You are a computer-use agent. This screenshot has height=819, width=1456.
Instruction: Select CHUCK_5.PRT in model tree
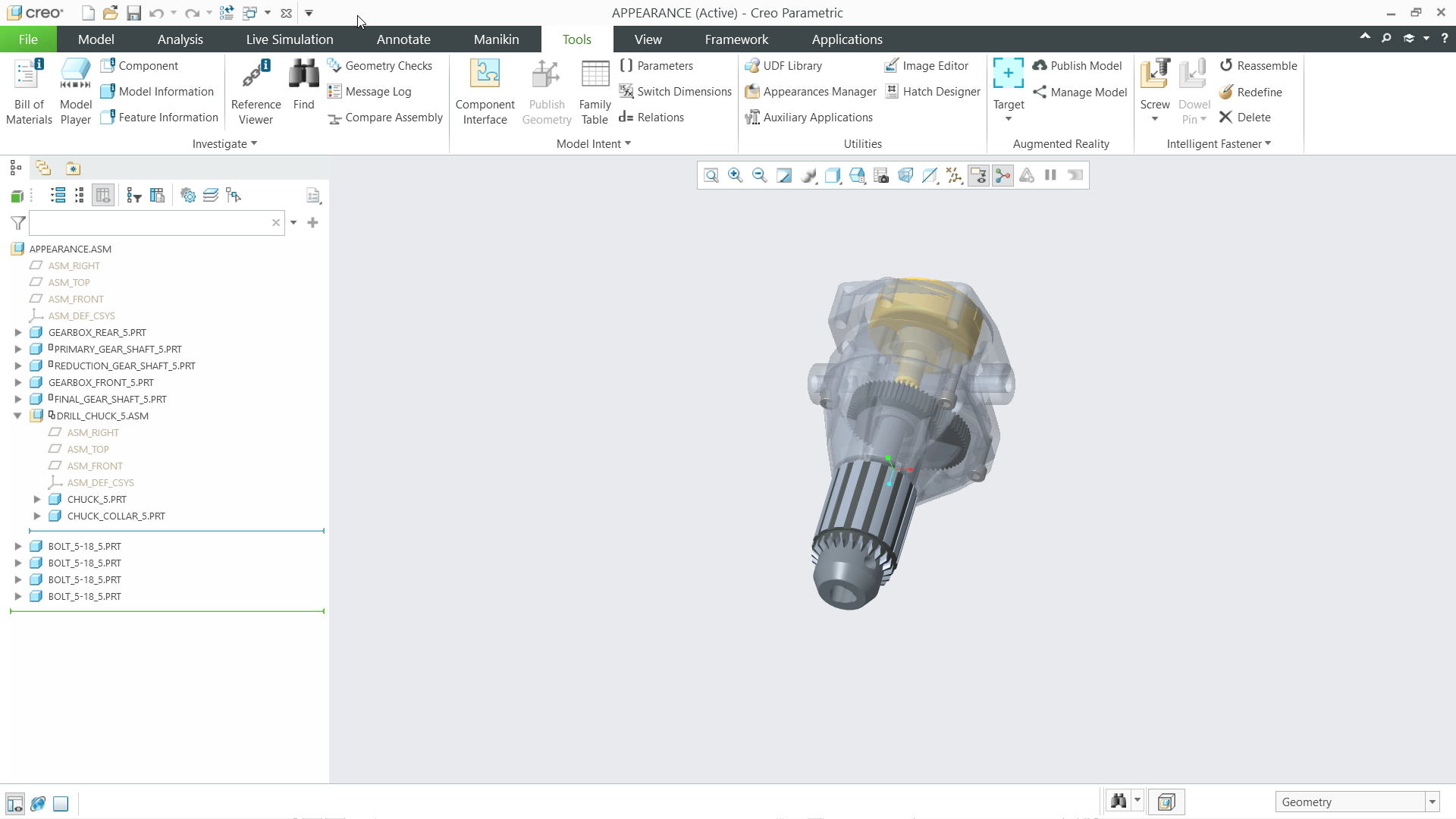[x=97, y=499]
